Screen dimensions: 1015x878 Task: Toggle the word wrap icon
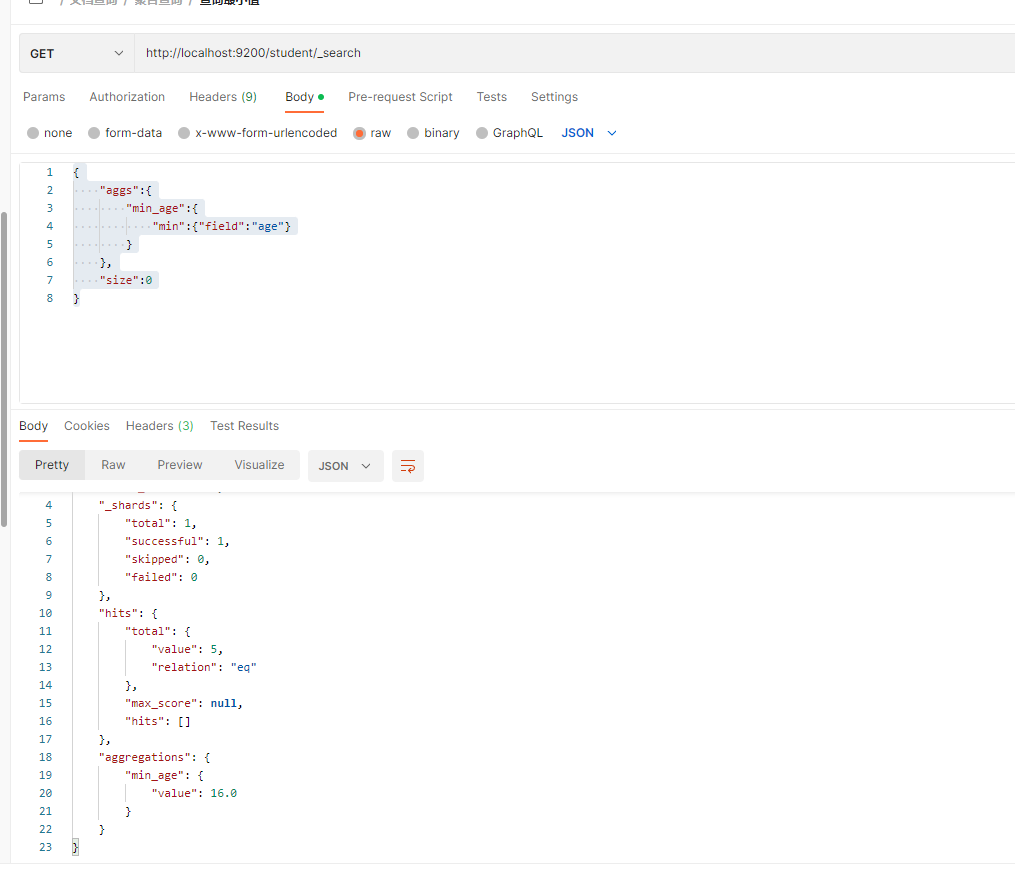[x=408, y=466]
